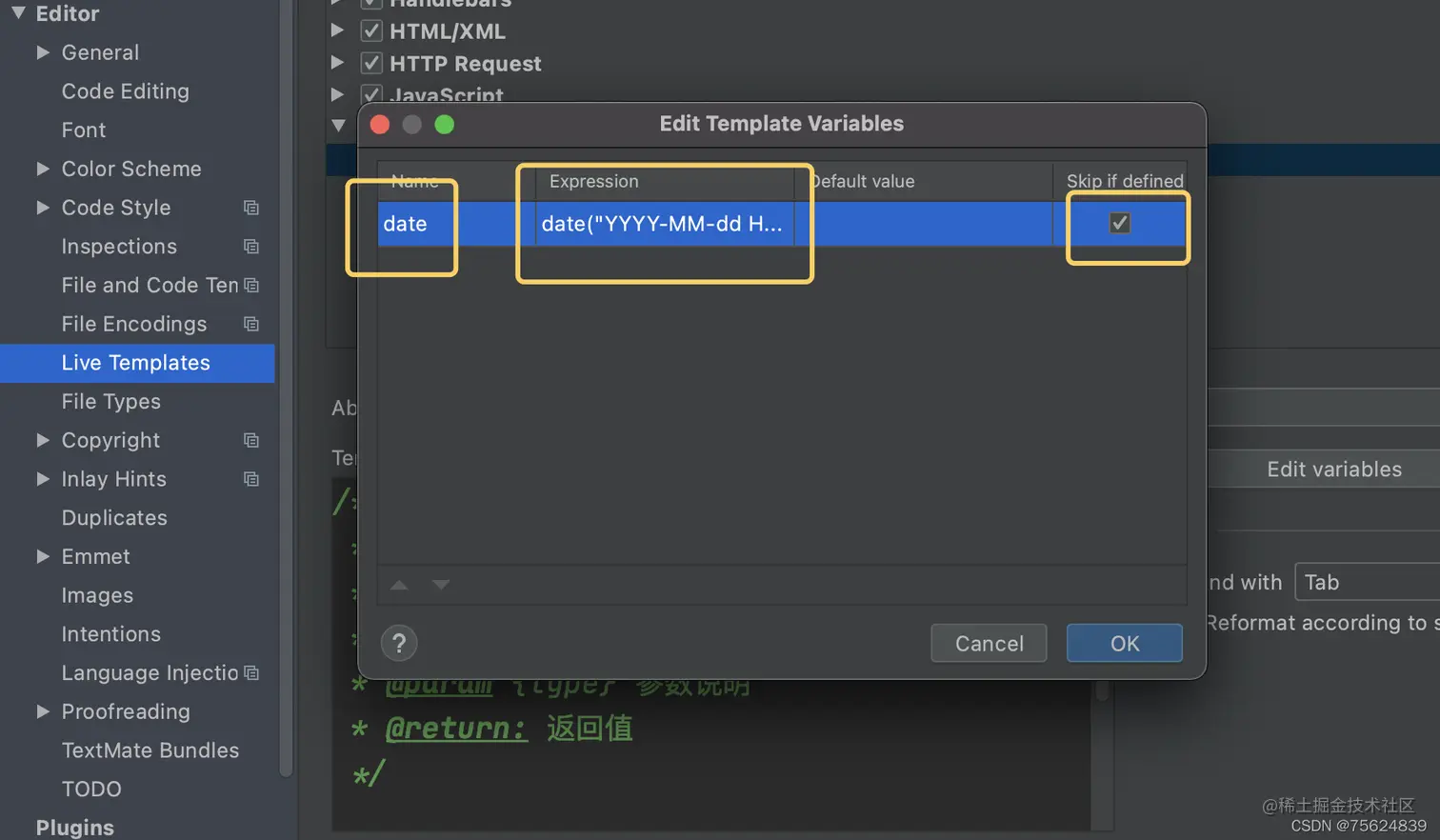Open Font settings

[84, 130]
